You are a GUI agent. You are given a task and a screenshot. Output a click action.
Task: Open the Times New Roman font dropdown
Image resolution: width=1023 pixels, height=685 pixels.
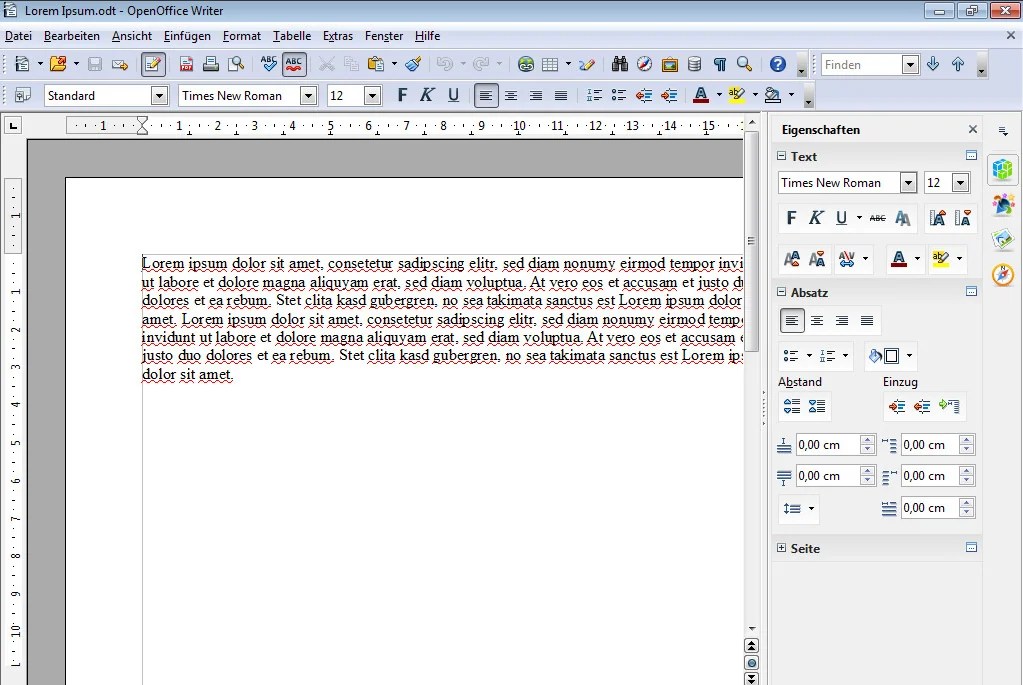click(x=308, y=95)
